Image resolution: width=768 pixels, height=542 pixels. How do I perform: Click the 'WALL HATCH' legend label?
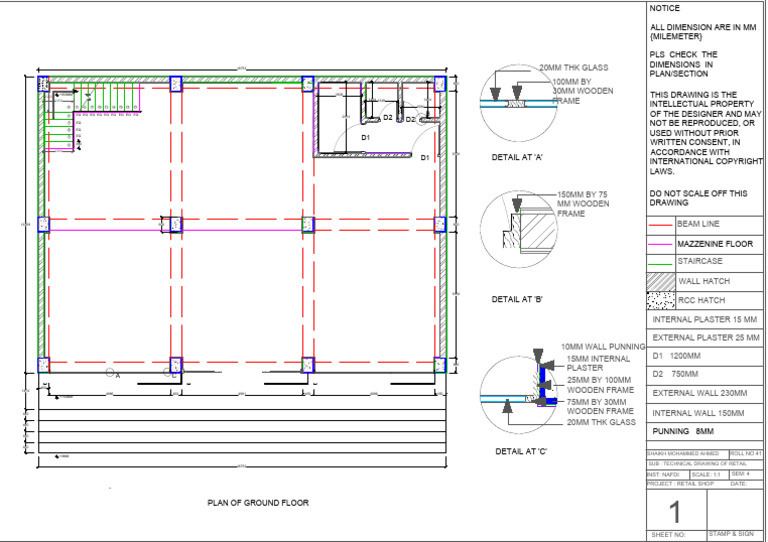(704, 281)
